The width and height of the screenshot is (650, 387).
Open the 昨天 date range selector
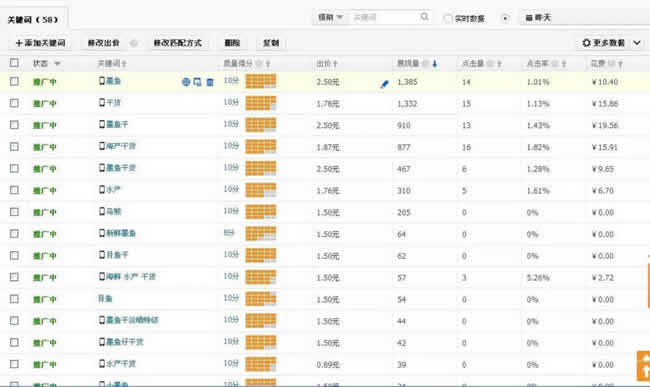tap(585, 18)
